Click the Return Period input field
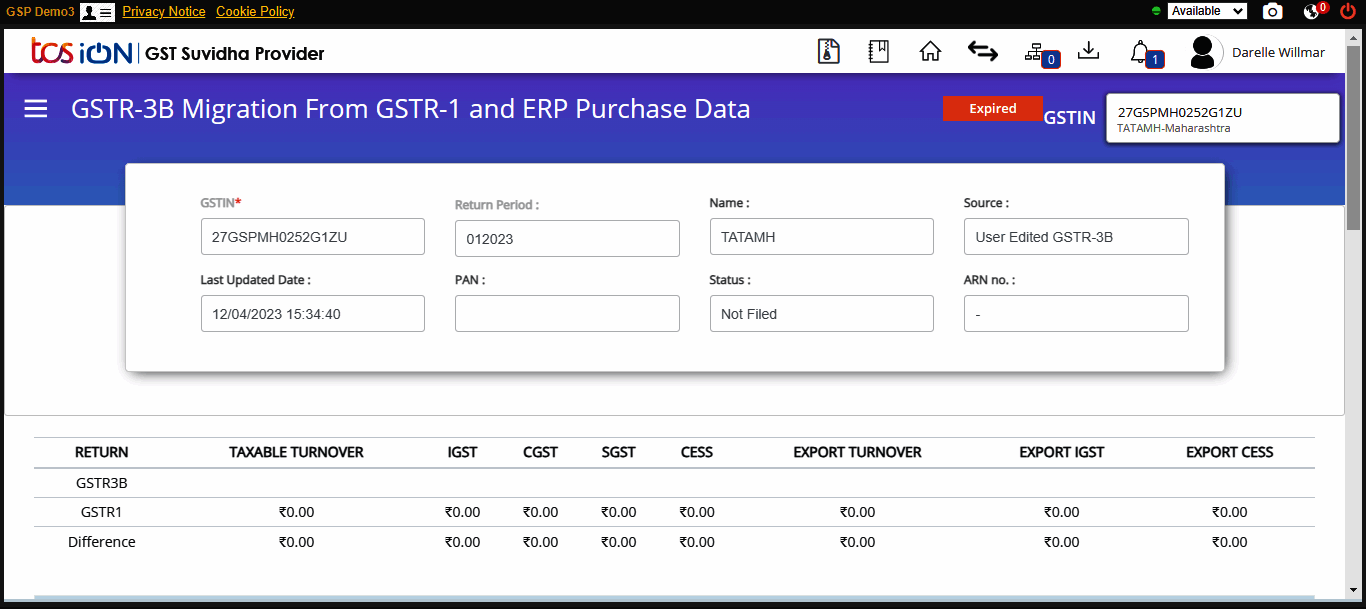This screenshot has height=609, width=1366. (567, 238)
